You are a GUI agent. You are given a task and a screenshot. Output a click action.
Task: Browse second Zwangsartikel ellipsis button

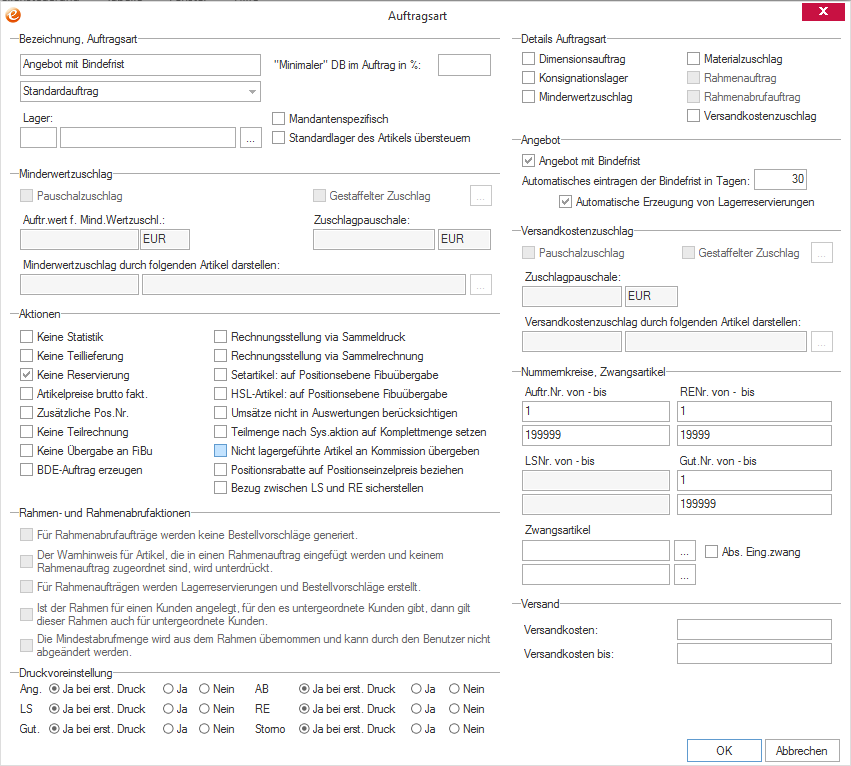(684, 574)
